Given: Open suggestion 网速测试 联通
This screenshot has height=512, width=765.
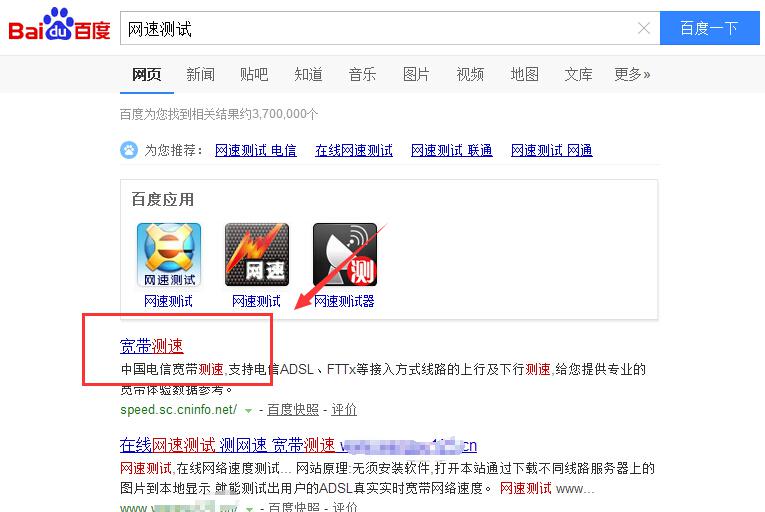Looking at the screenshot, I should click(451, 150).
